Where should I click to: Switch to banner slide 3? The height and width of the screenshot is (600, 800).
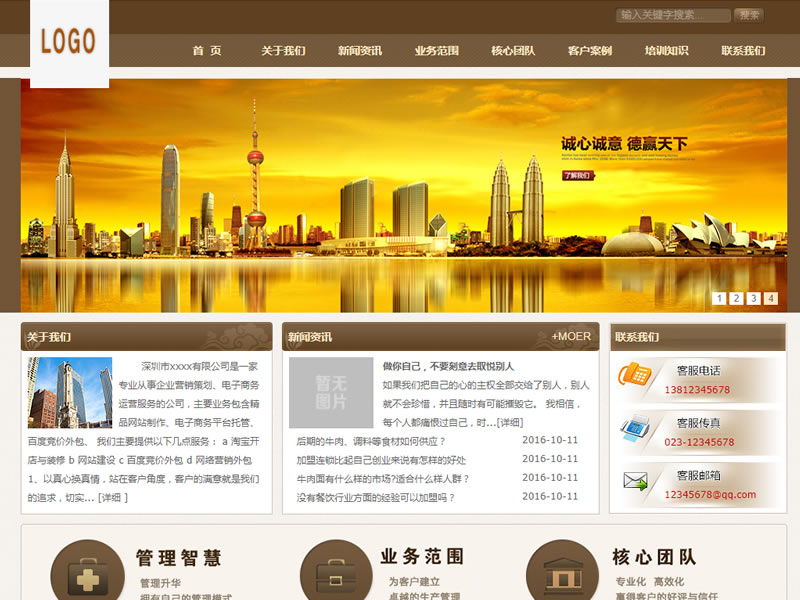click(x=754, y=298)
